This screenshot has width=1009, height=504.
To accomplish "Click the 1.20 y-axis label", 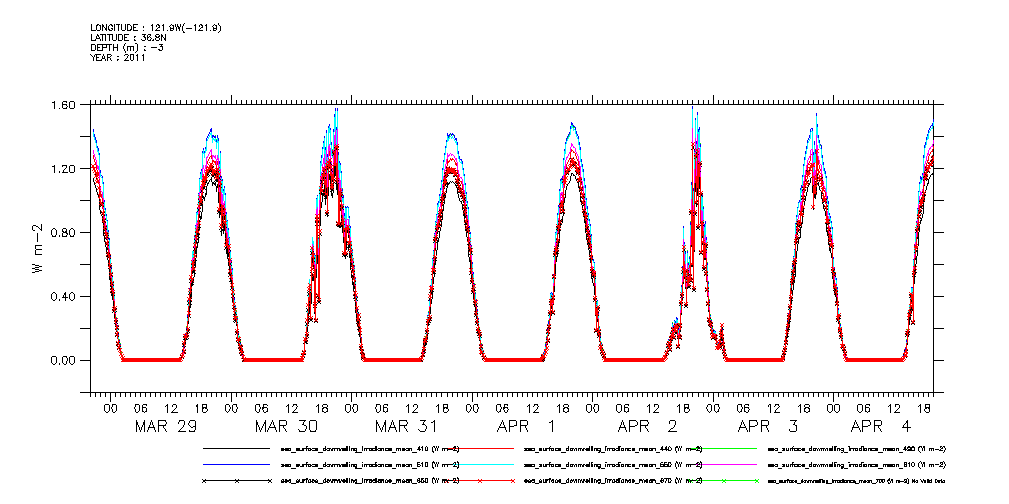I will click(x=62, y=169).
